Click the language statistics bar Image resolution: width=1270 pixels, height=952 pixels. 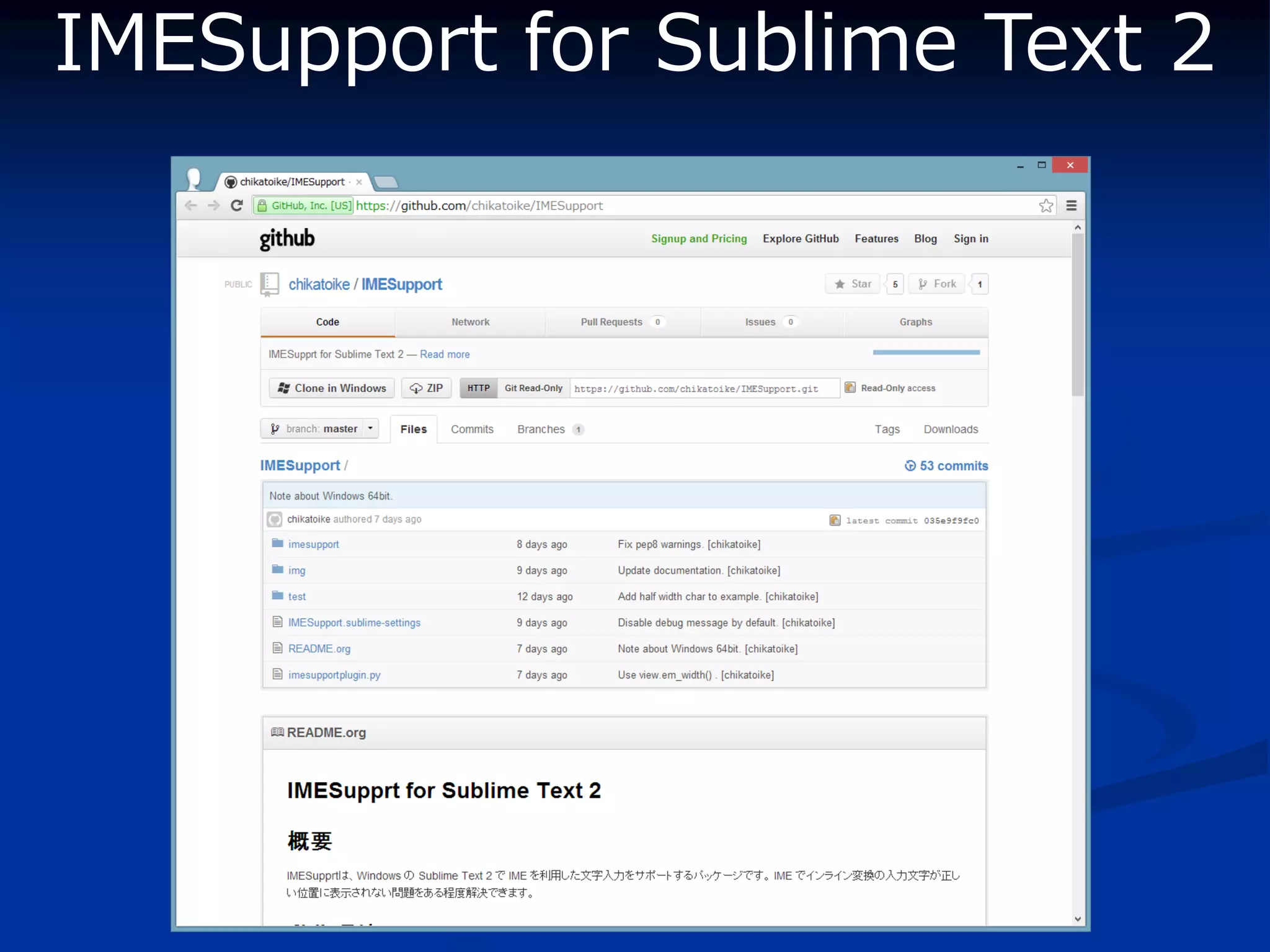pyautogui.click(x=926, y=353)
